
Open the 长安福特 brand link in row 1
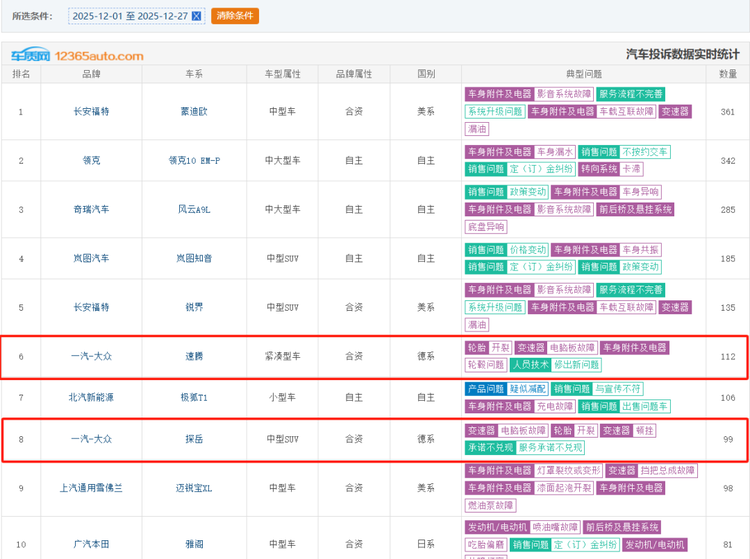pyautogui.click(x=91, y=111)
